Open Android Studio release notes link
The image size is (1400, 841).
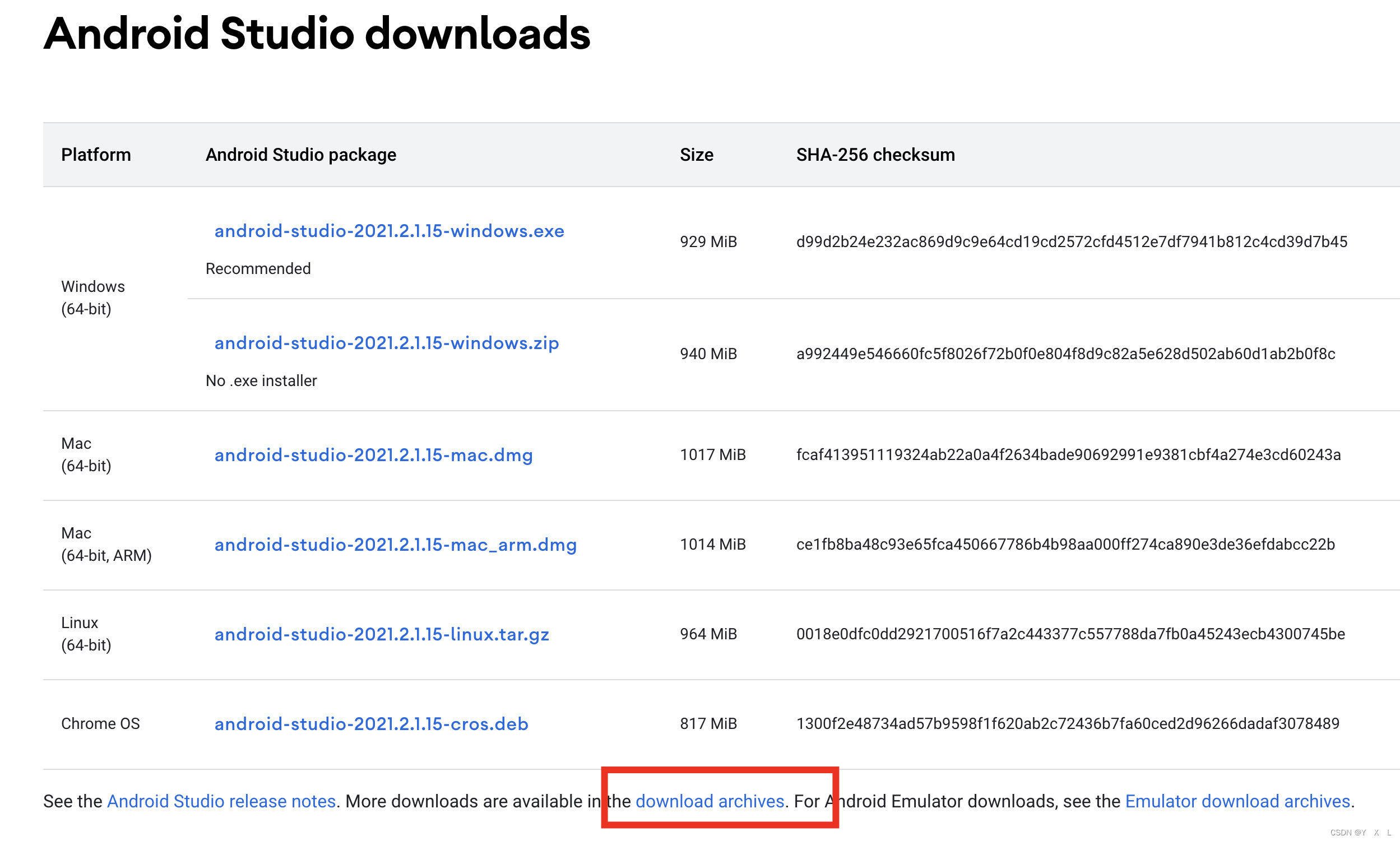(x=221, y=801)
